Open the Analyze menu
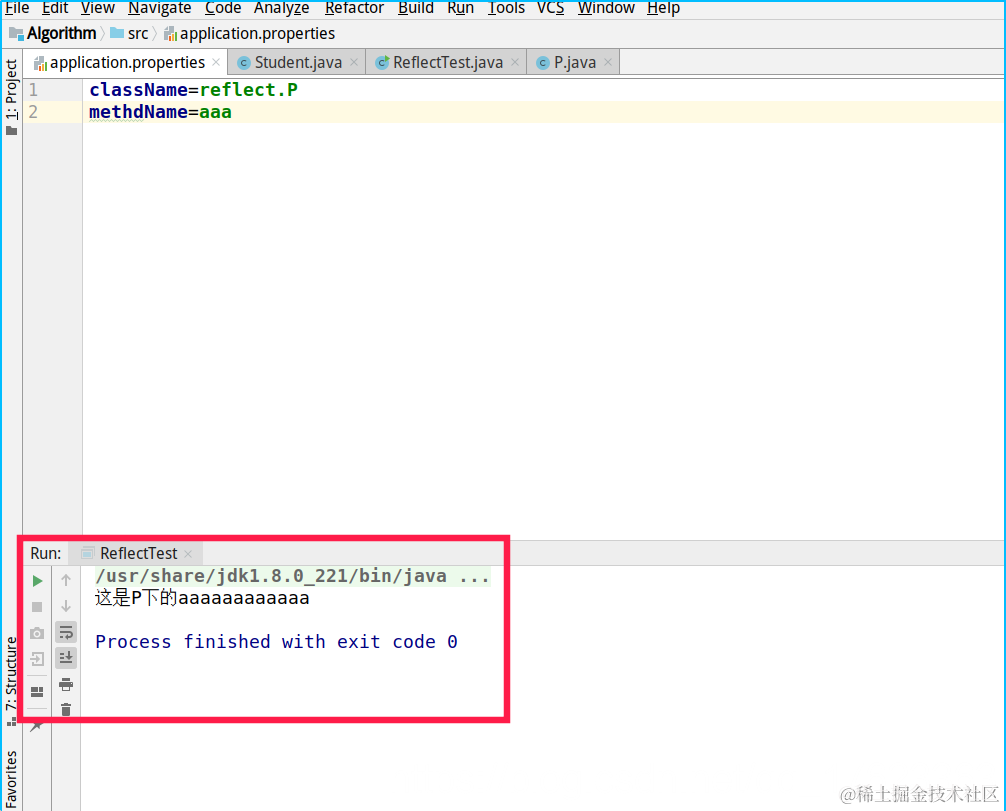The height and width of the screenshot is (811, 1006). 281,8
